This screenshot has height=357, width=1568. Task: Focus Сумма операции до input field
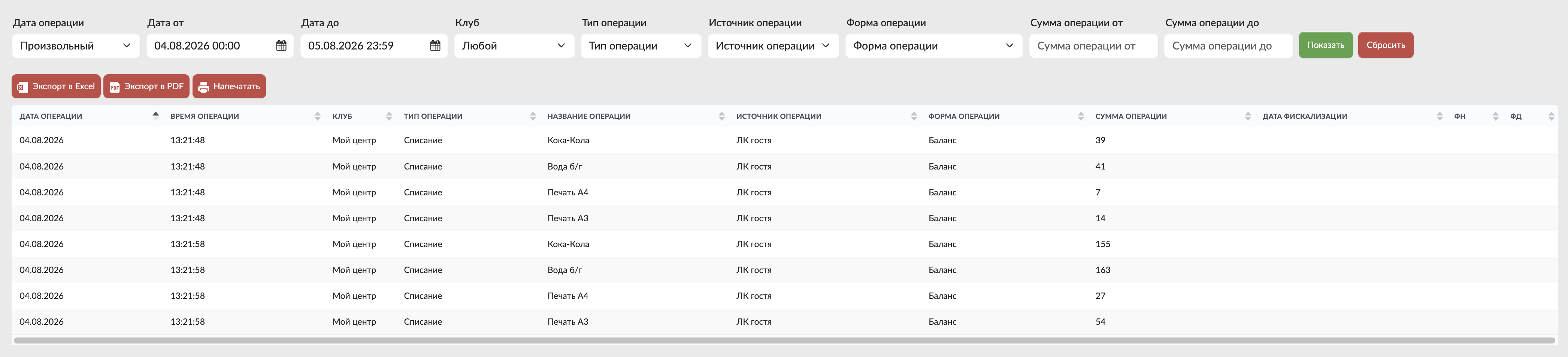coord(1228,46)
